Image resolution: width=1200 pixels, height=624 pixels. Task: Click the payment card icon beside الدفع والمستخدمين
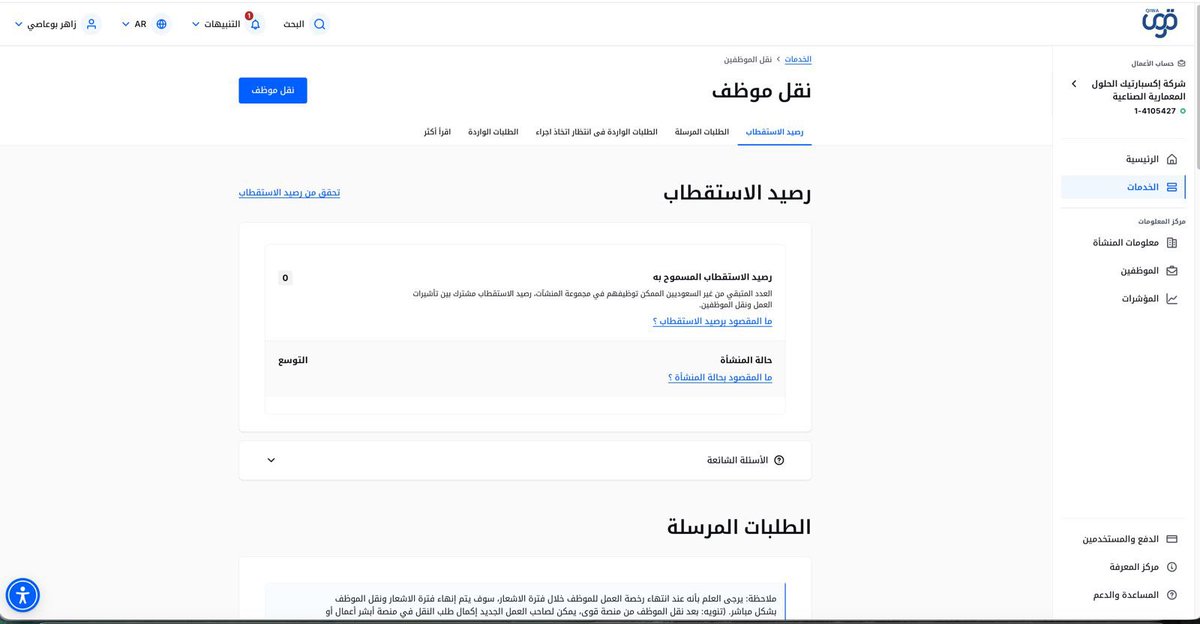coord(1172,539)
